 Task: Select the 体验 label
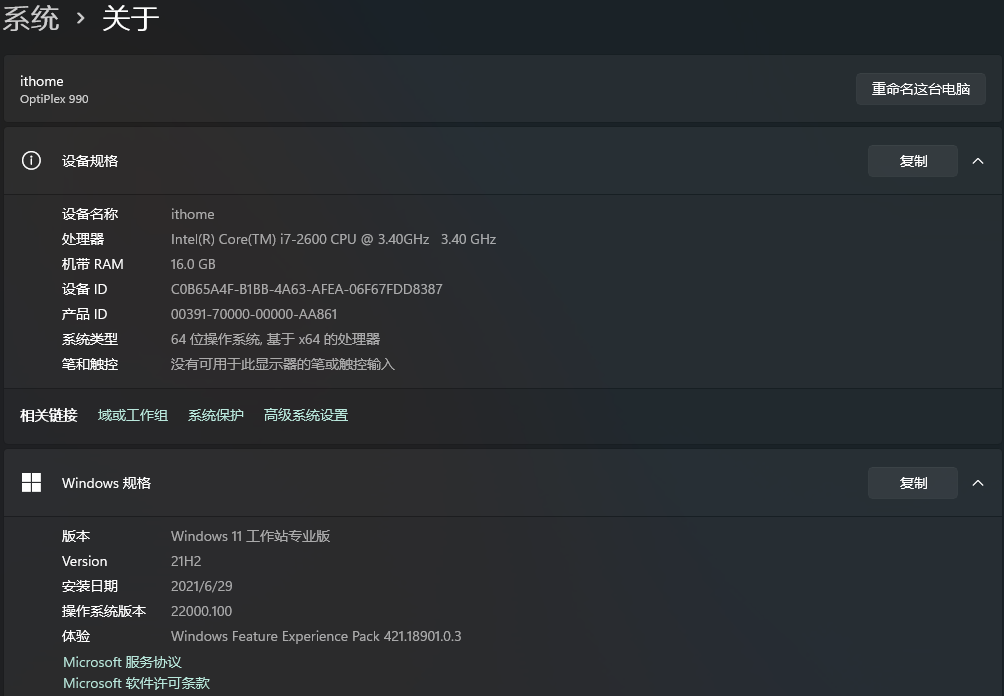[76, 636]
